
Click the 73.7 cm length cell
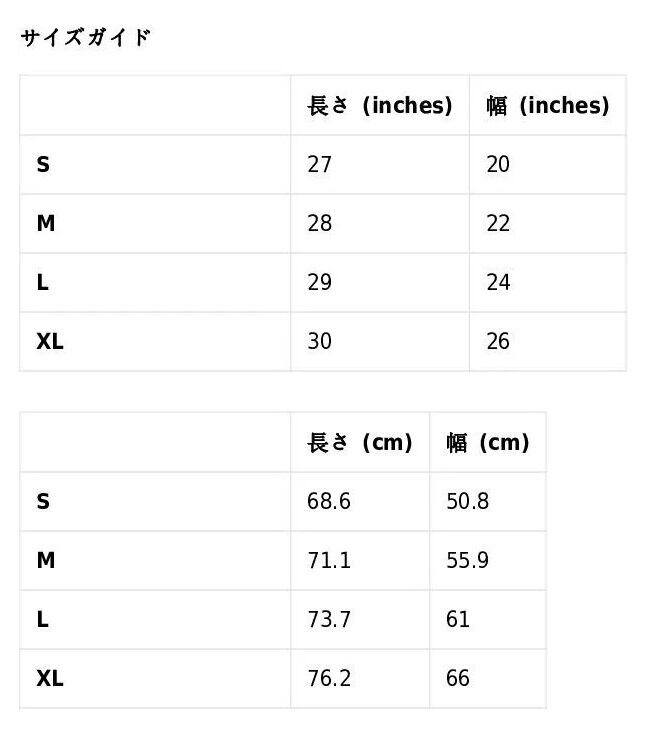(328, 620)
